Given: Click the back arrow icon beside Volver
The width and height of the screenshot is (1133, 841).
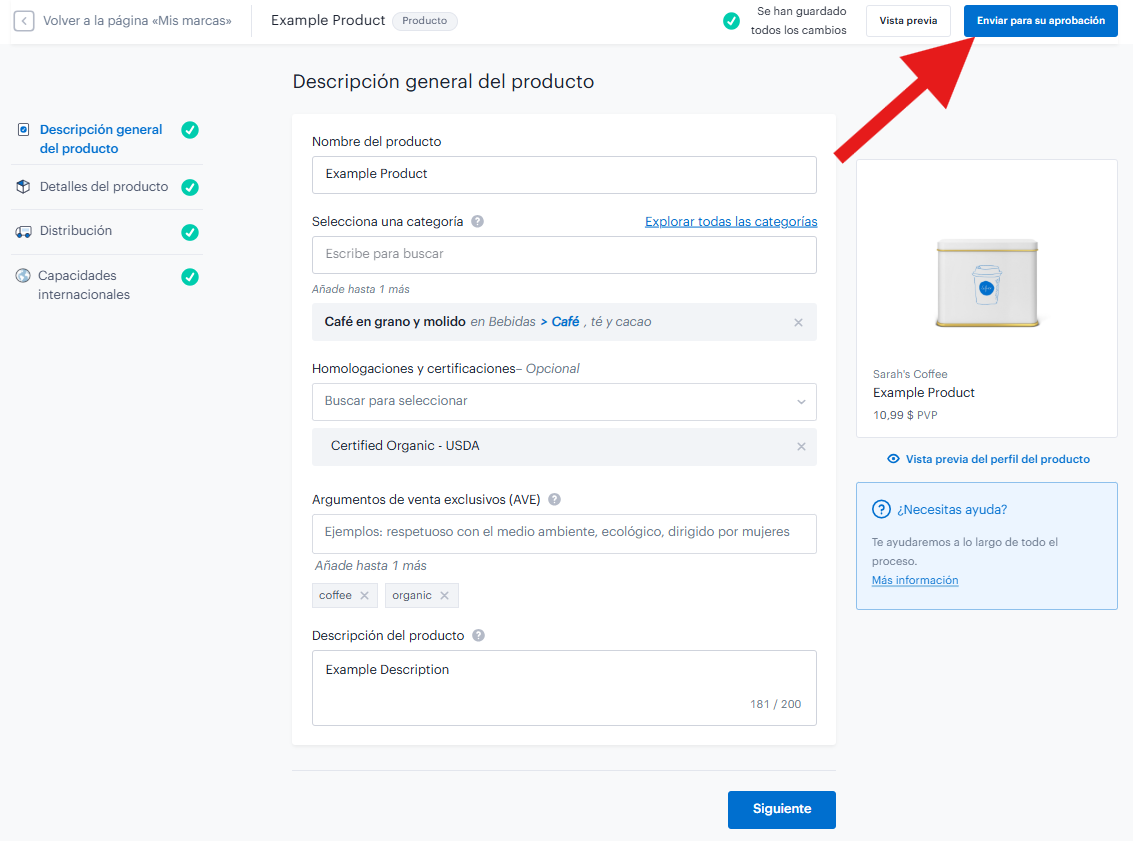Looking at the screenshot, I should (x=23, y=21).
